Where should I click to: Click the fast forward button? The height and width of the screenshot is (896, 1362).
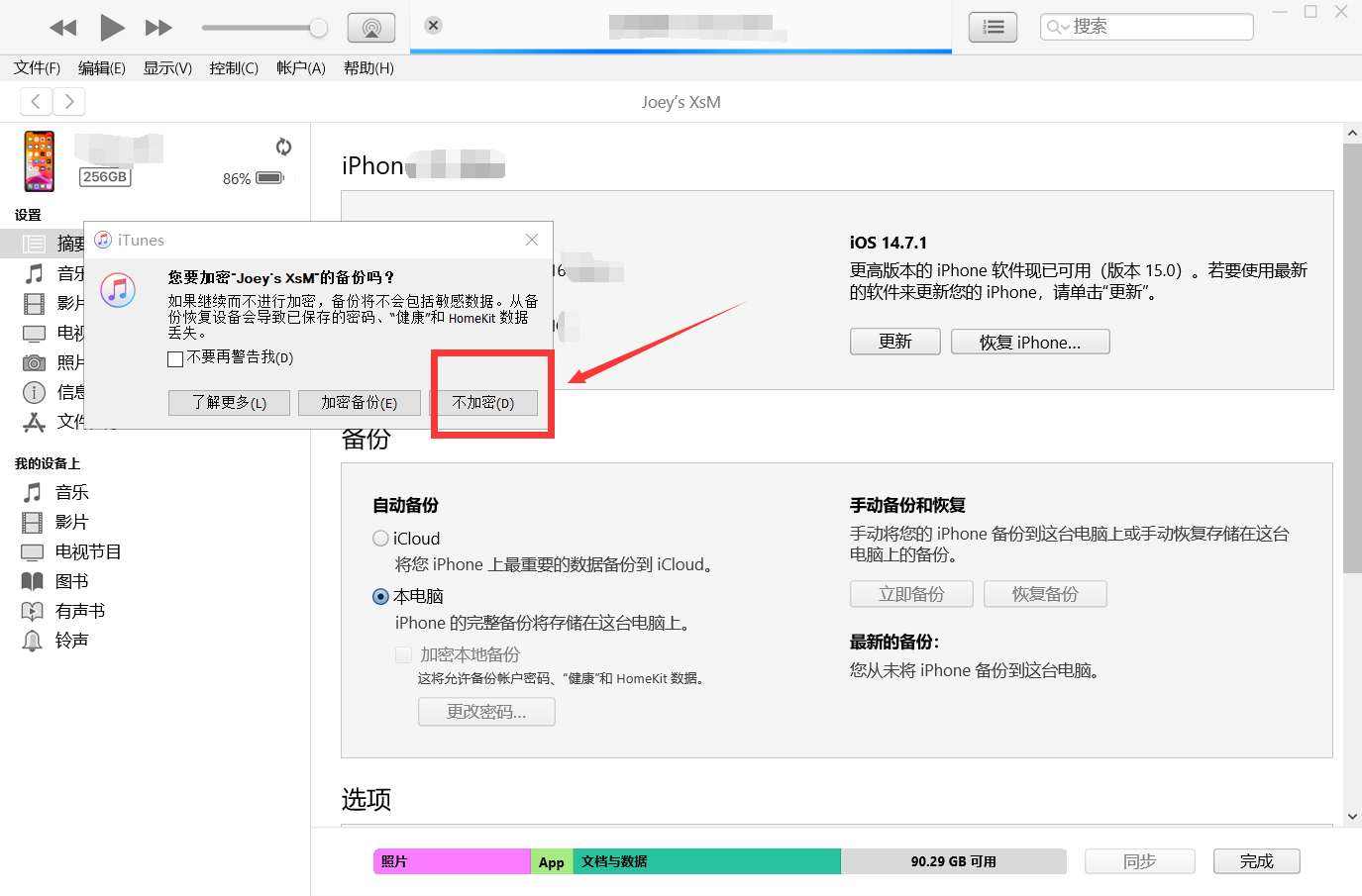(158, 28)
